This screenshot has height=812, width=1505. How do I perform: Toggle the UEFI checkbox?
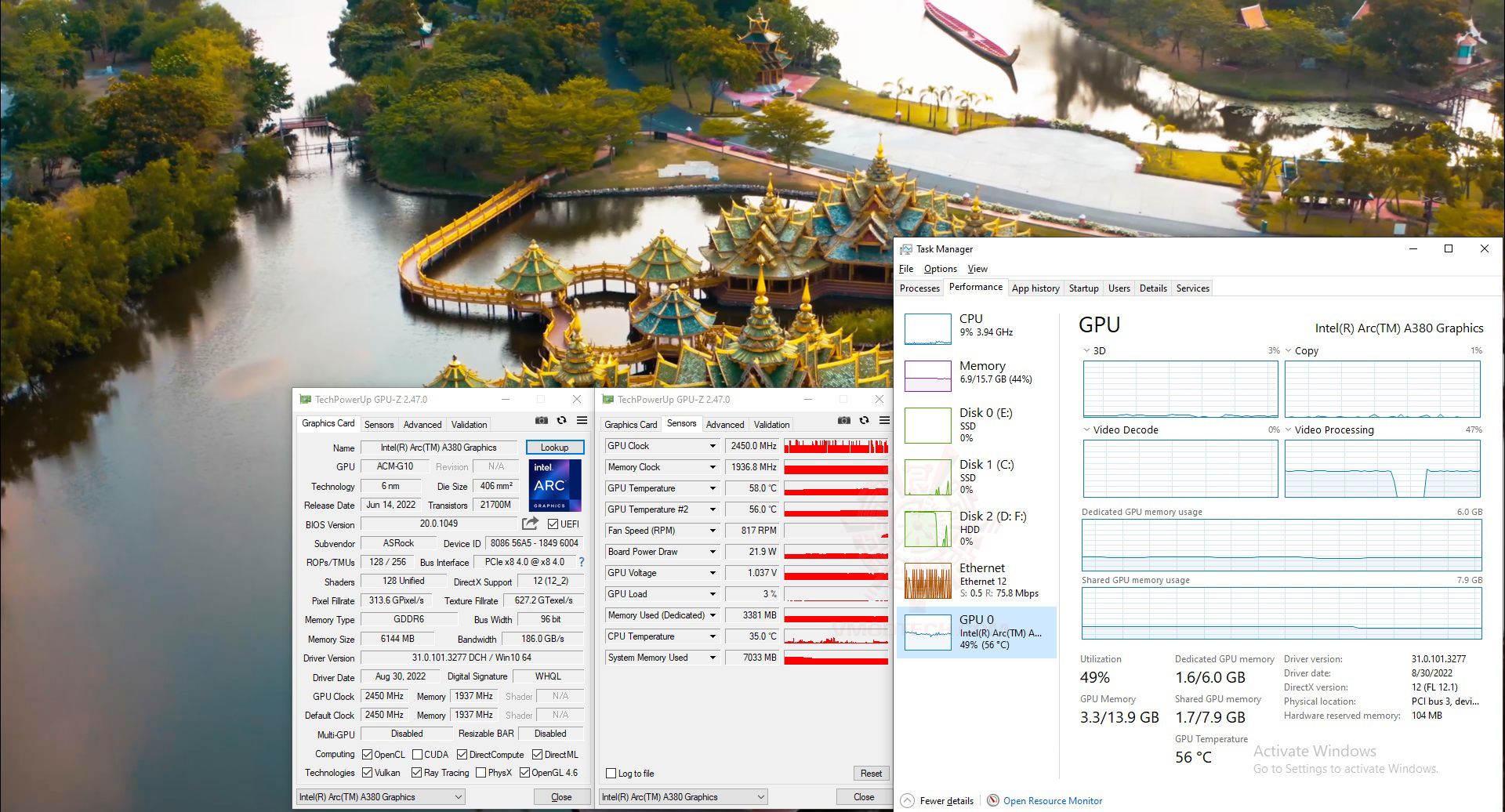553,524
